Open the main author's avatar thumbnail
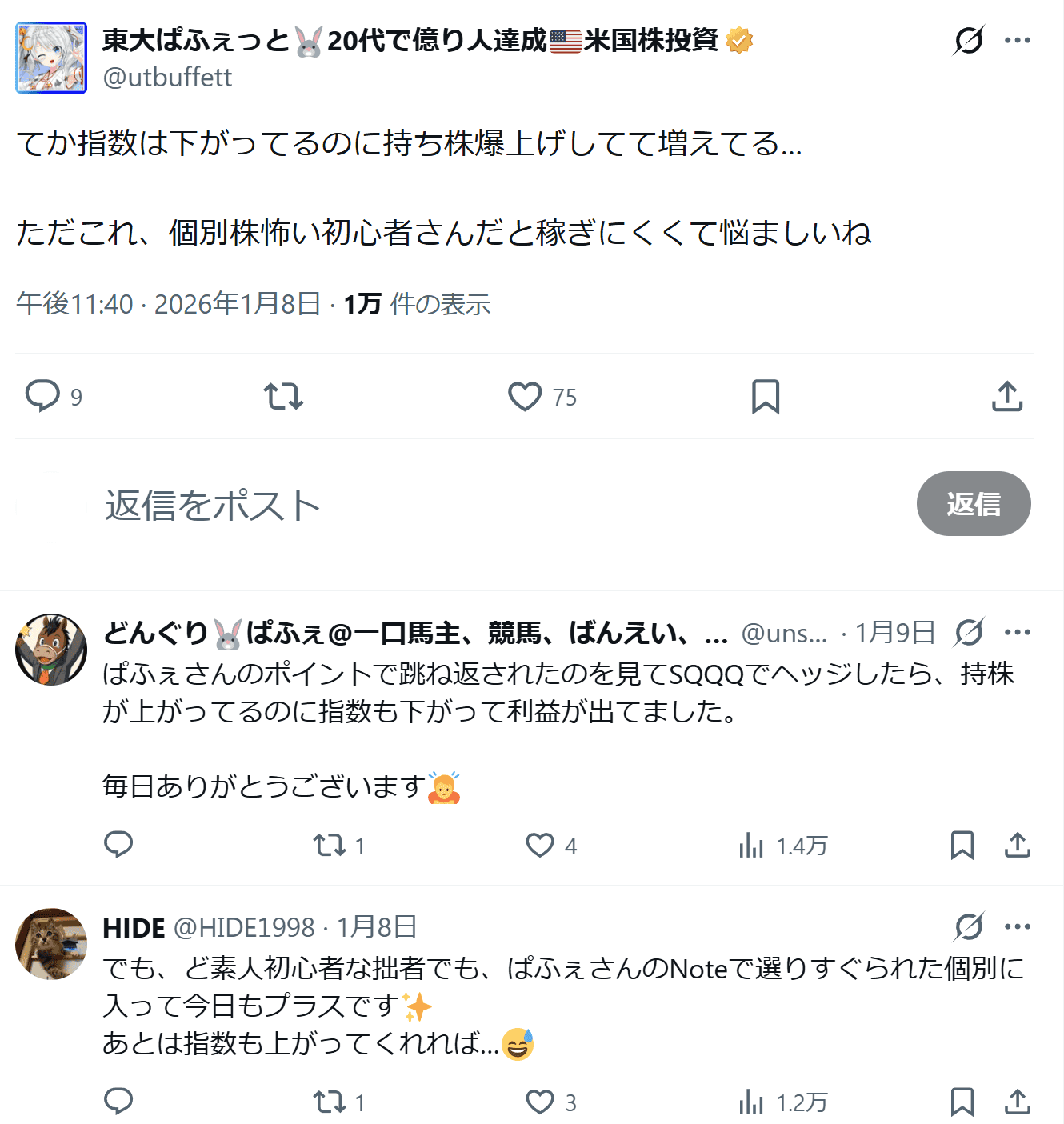1064x1124 pixels. 51,58
